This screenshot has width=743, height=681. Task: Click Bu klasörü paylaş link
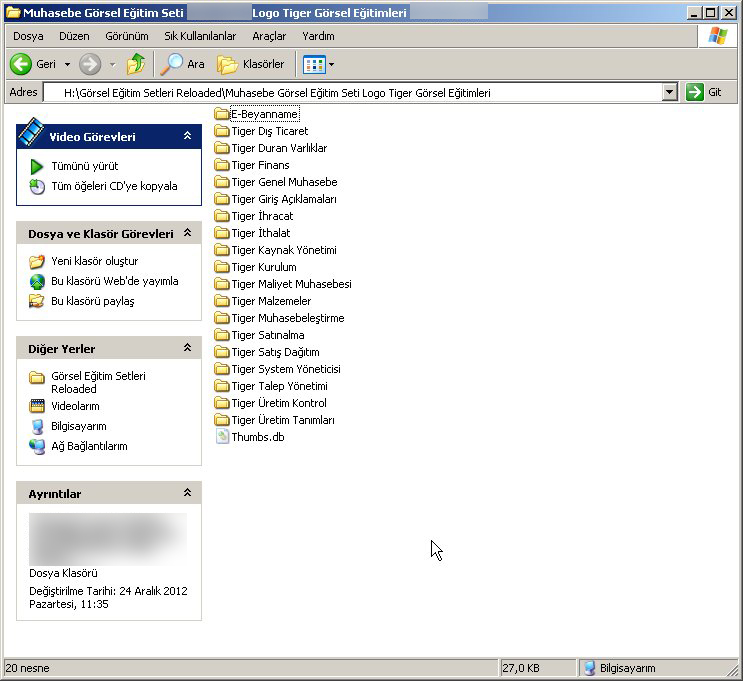coord(93,301)
